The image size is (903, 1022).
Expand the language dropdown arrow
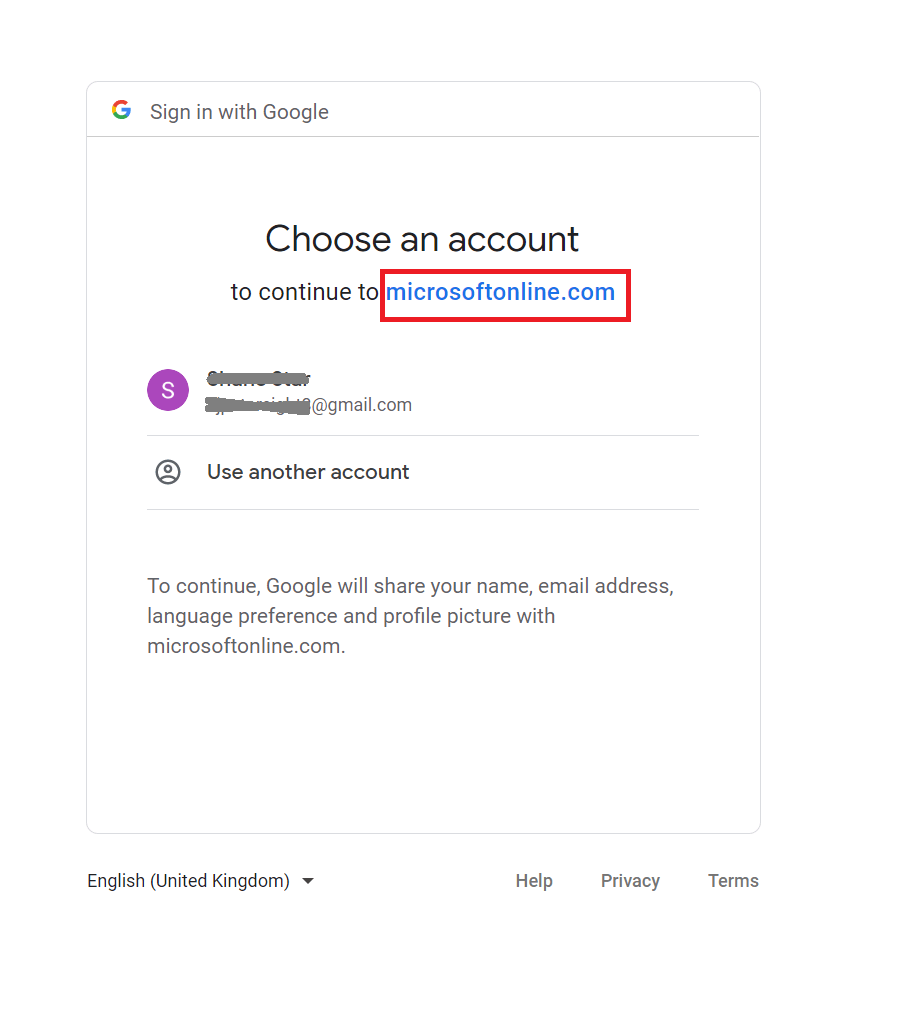tap(308, 881)
